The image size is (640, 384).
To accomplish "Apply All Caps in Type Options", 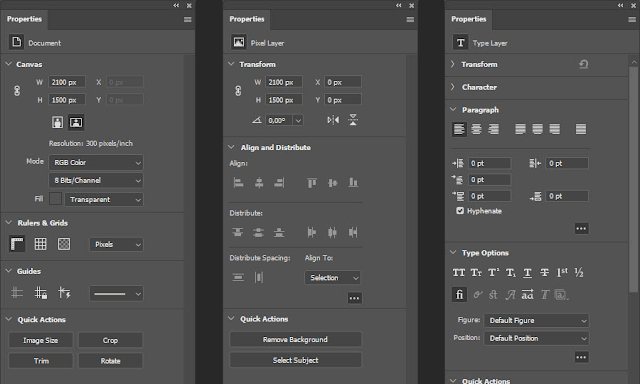I will (459, 273).
